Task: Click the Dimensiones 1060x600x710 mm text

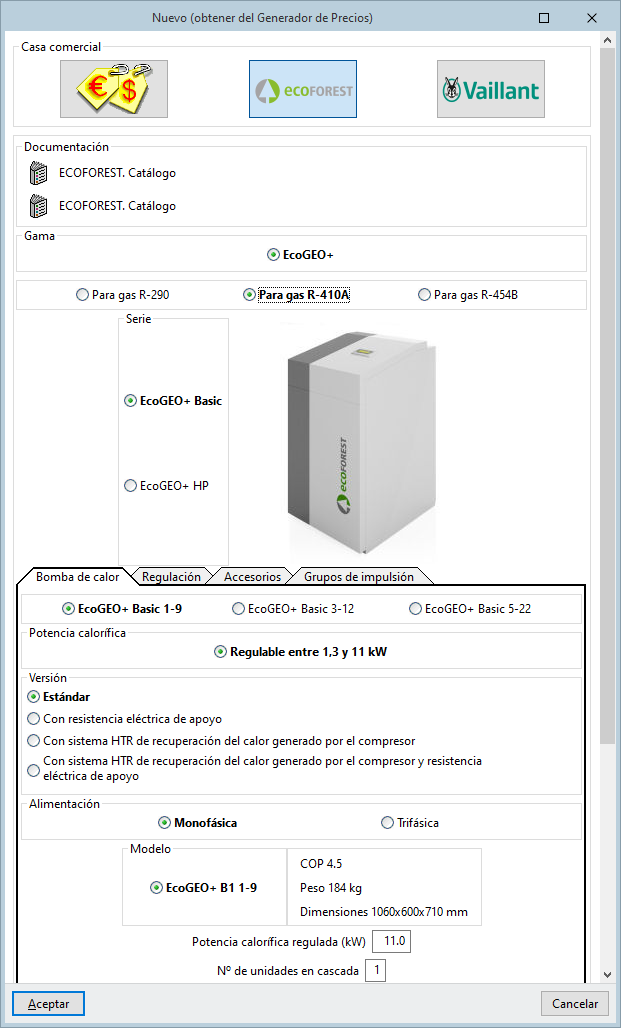Action: [384, 911]
